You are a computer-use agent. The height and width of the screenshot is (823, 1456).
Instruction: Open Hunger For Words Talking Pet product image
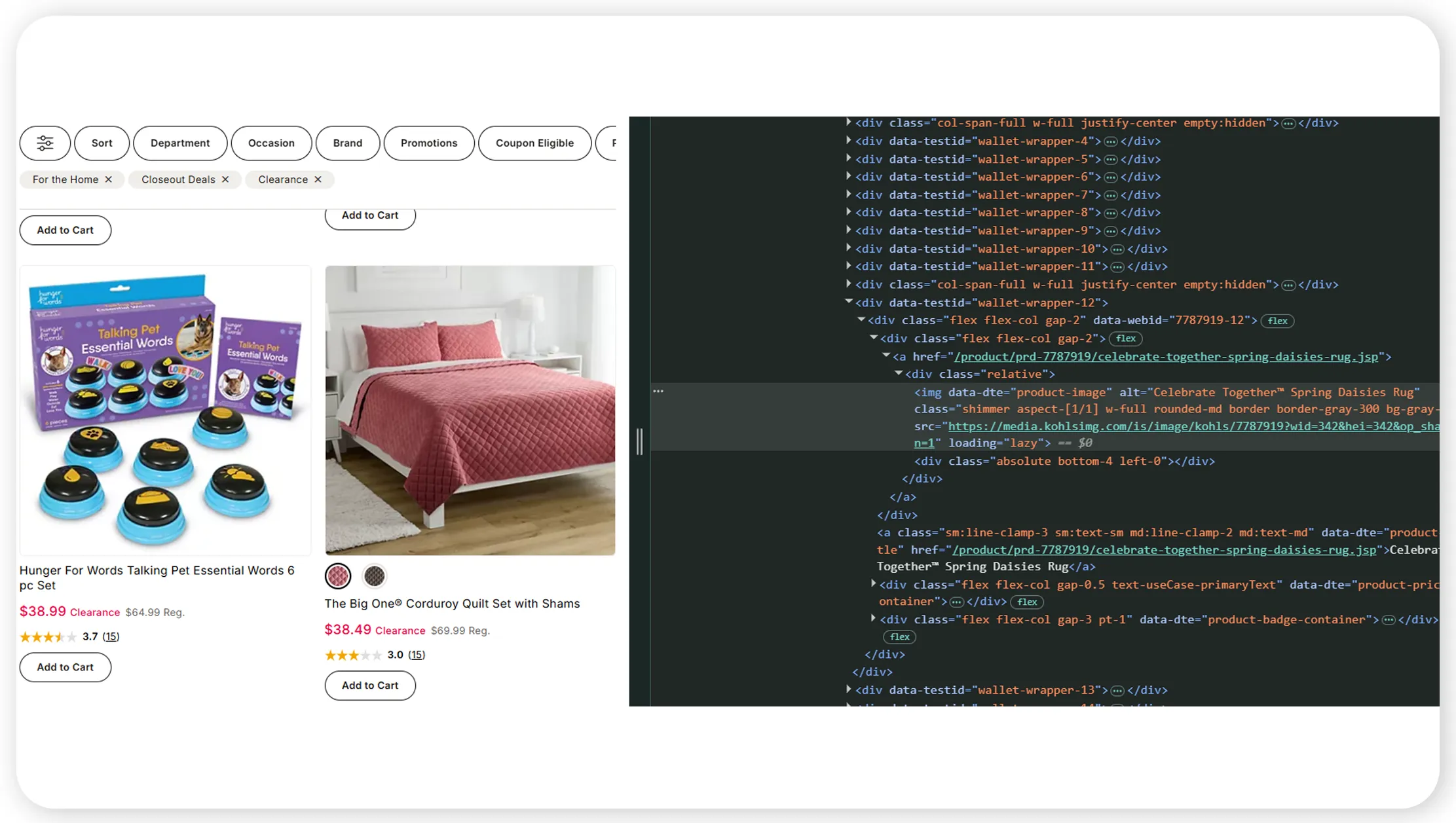click(x=165, y=411)
